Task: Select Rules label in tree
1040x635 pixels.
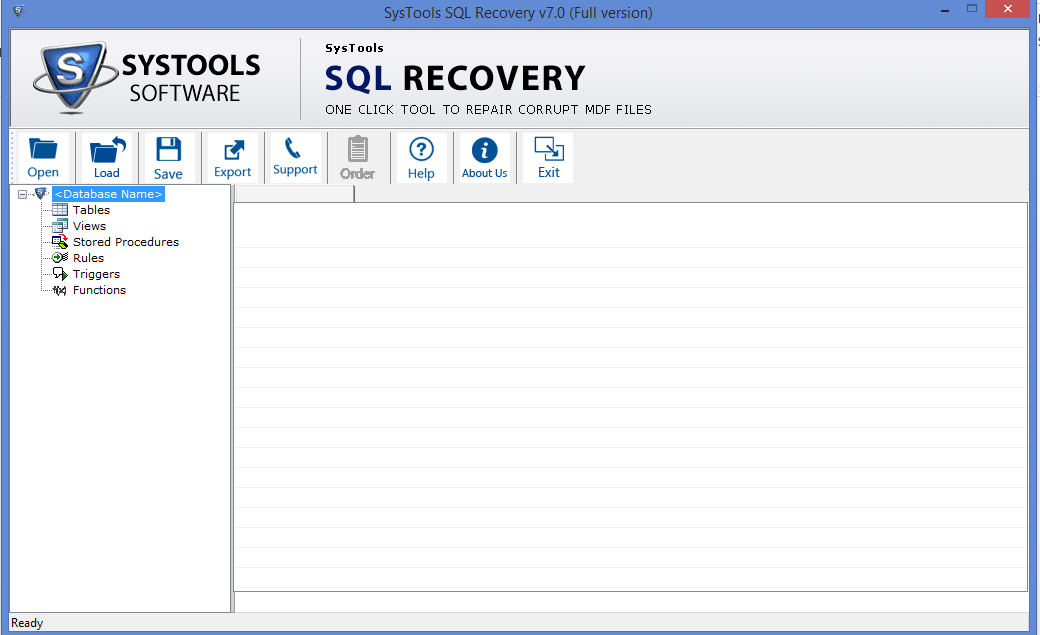Action: click(88, 257)
